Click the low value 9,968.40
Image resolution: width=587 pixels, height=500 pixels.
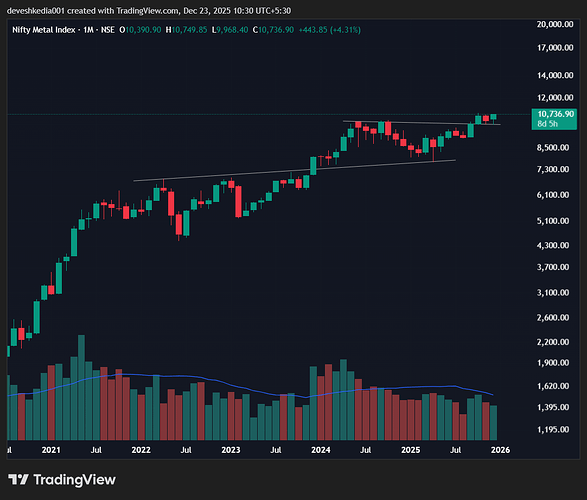click(x=232, y=30)
